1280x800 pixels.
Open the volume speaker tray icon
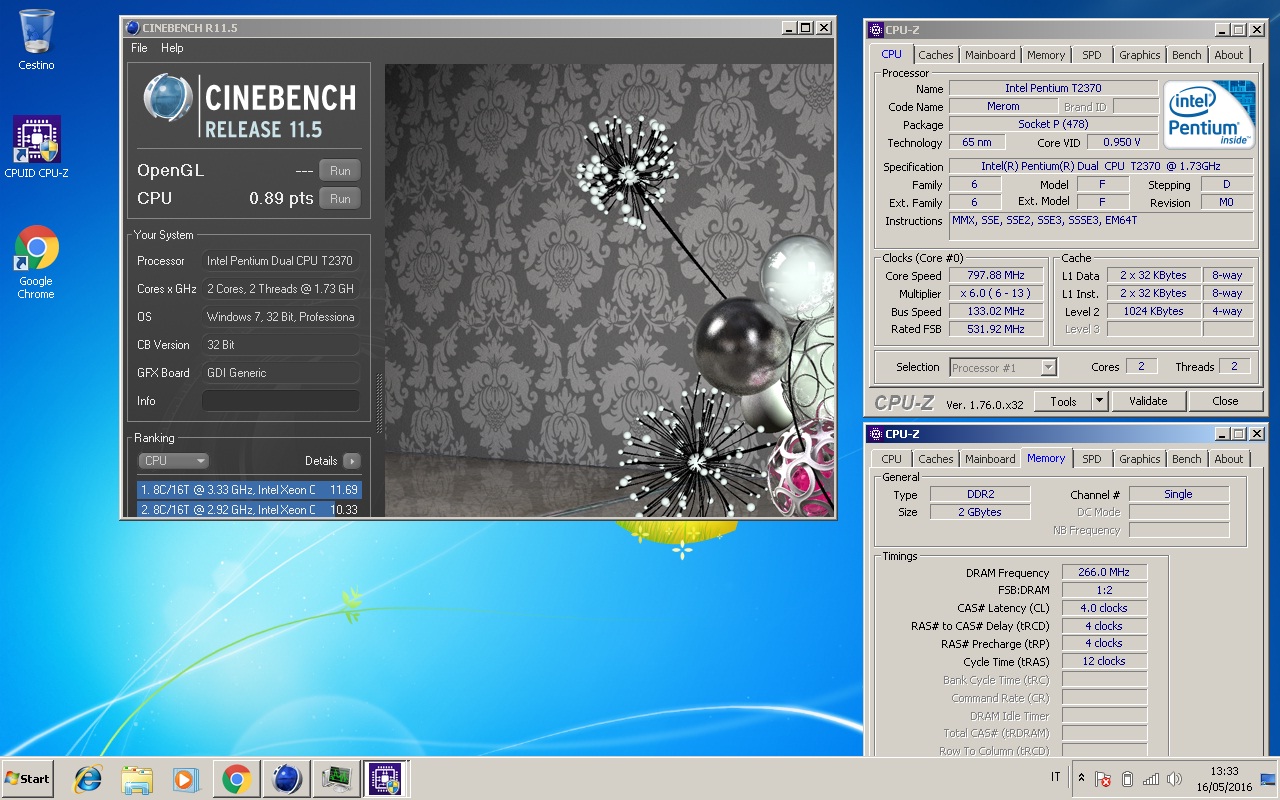tap(1174, 779)
